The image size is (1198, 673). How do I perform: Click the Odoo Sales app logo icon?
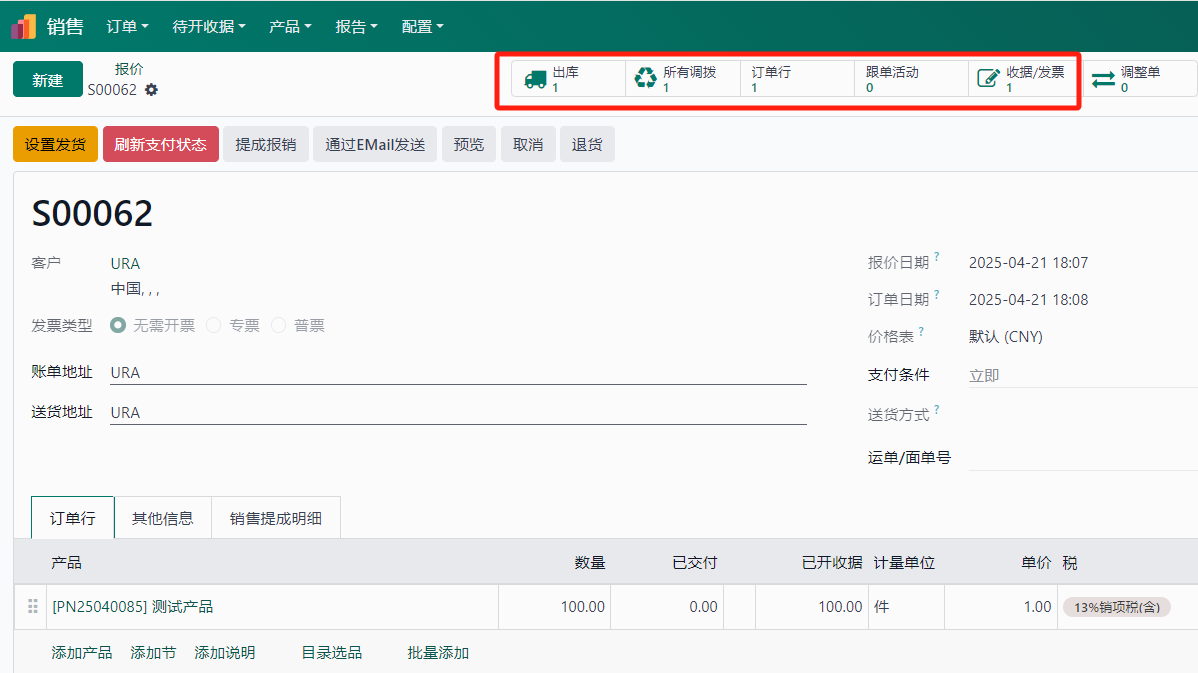[x=24, y=27]
